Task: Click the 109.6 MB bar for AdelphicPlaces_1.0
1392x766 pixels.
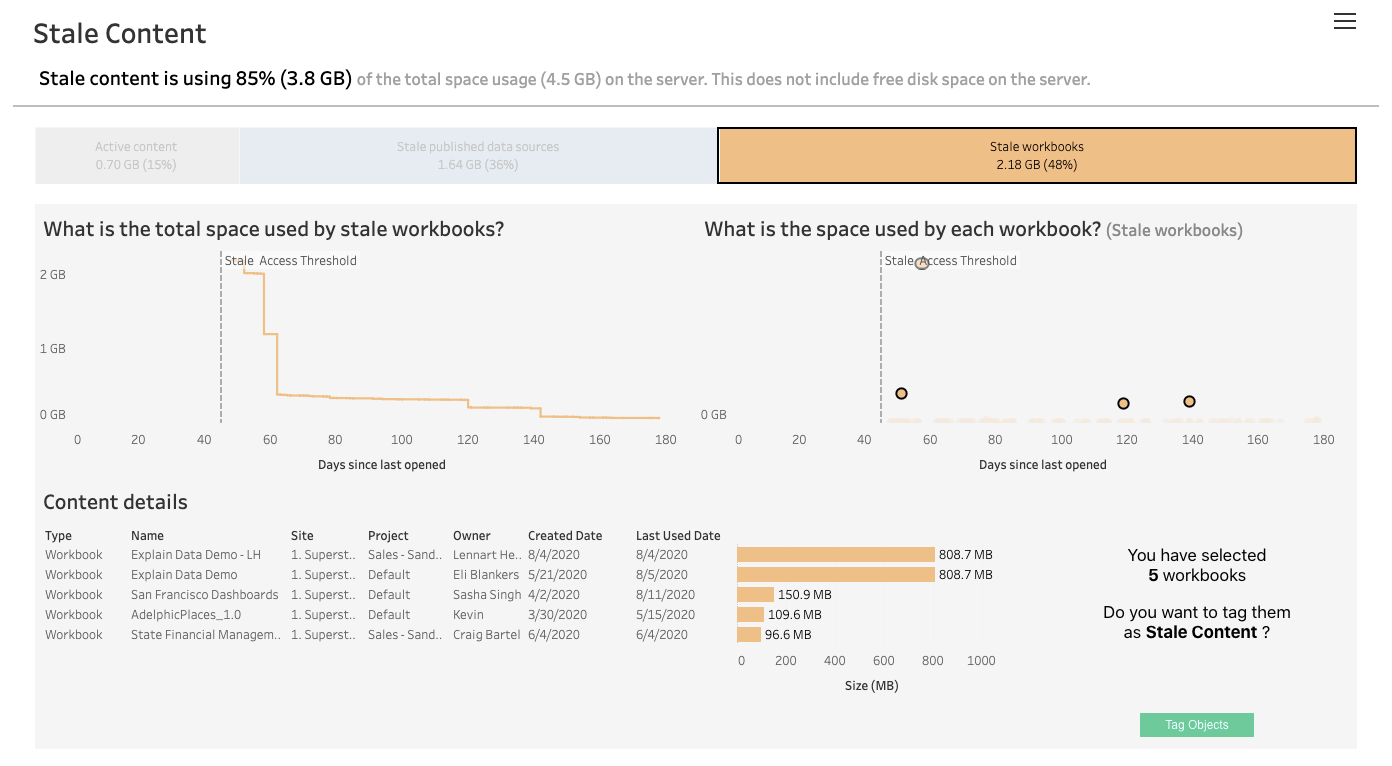Action: pos(750,615)
